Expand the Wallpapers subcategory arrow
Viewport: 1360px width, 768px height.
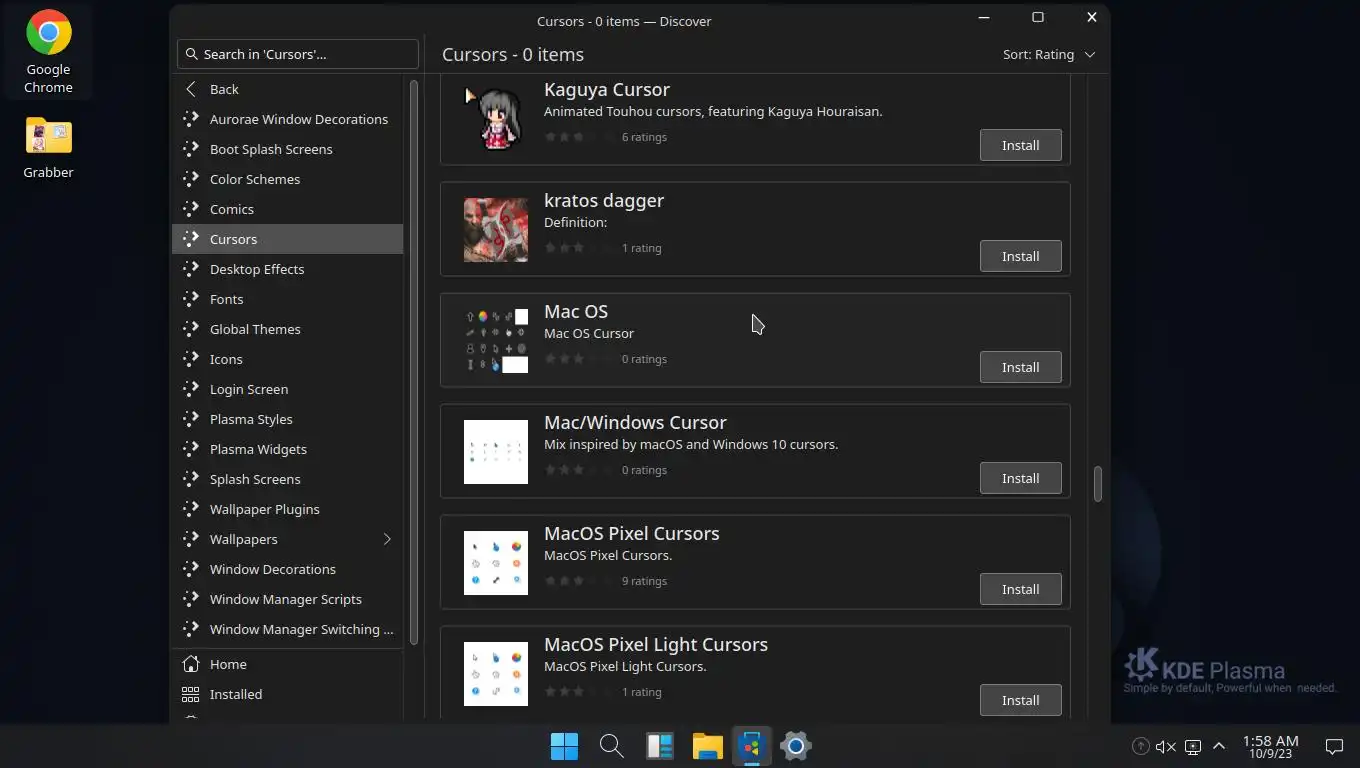click(x=387, y=539)
